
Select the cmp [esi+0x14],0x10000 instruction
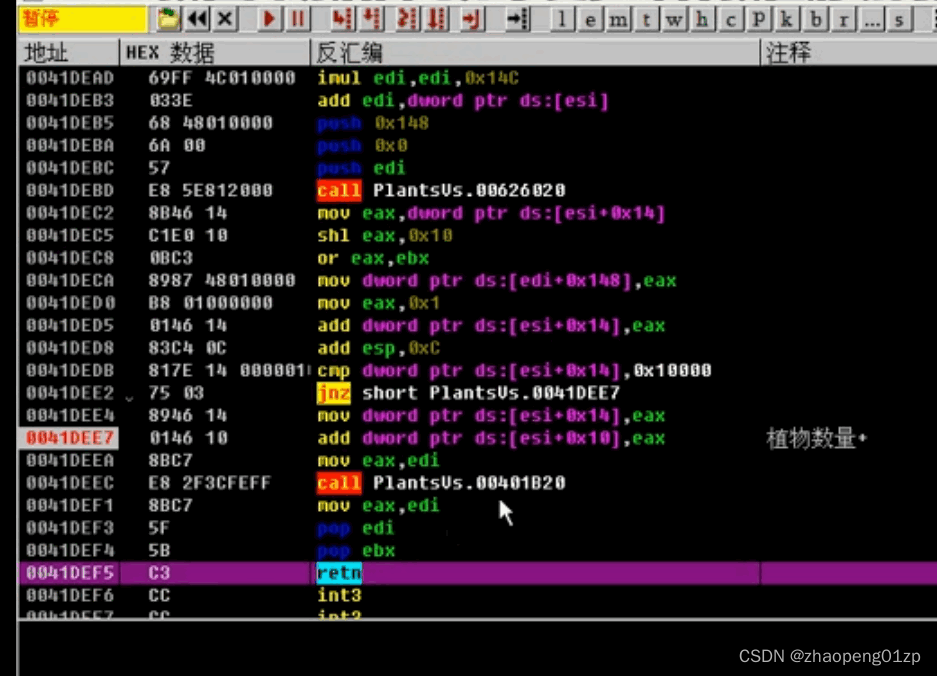coord(514,371)
